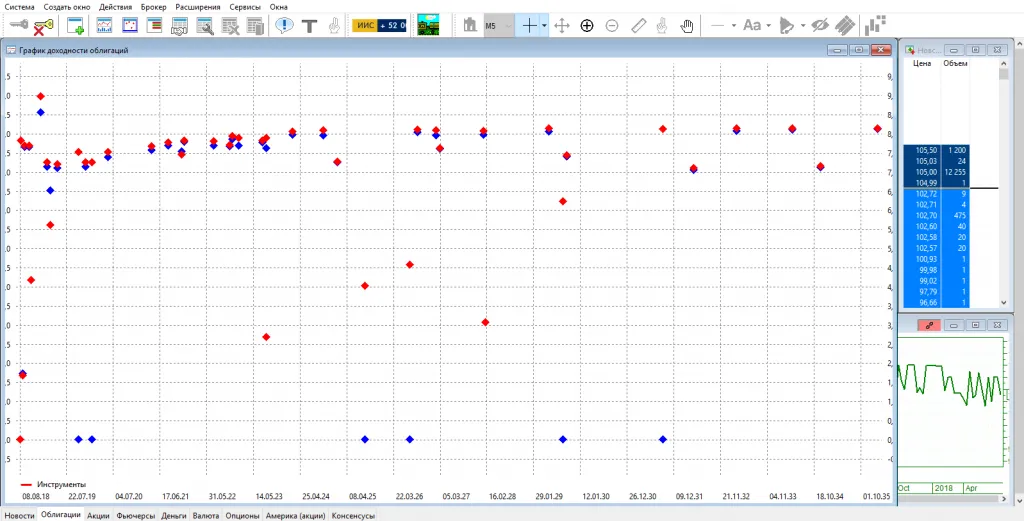The image size is (1024, 521).
Task: Select the zoom in magnifier tool
Action: point(587,25)
